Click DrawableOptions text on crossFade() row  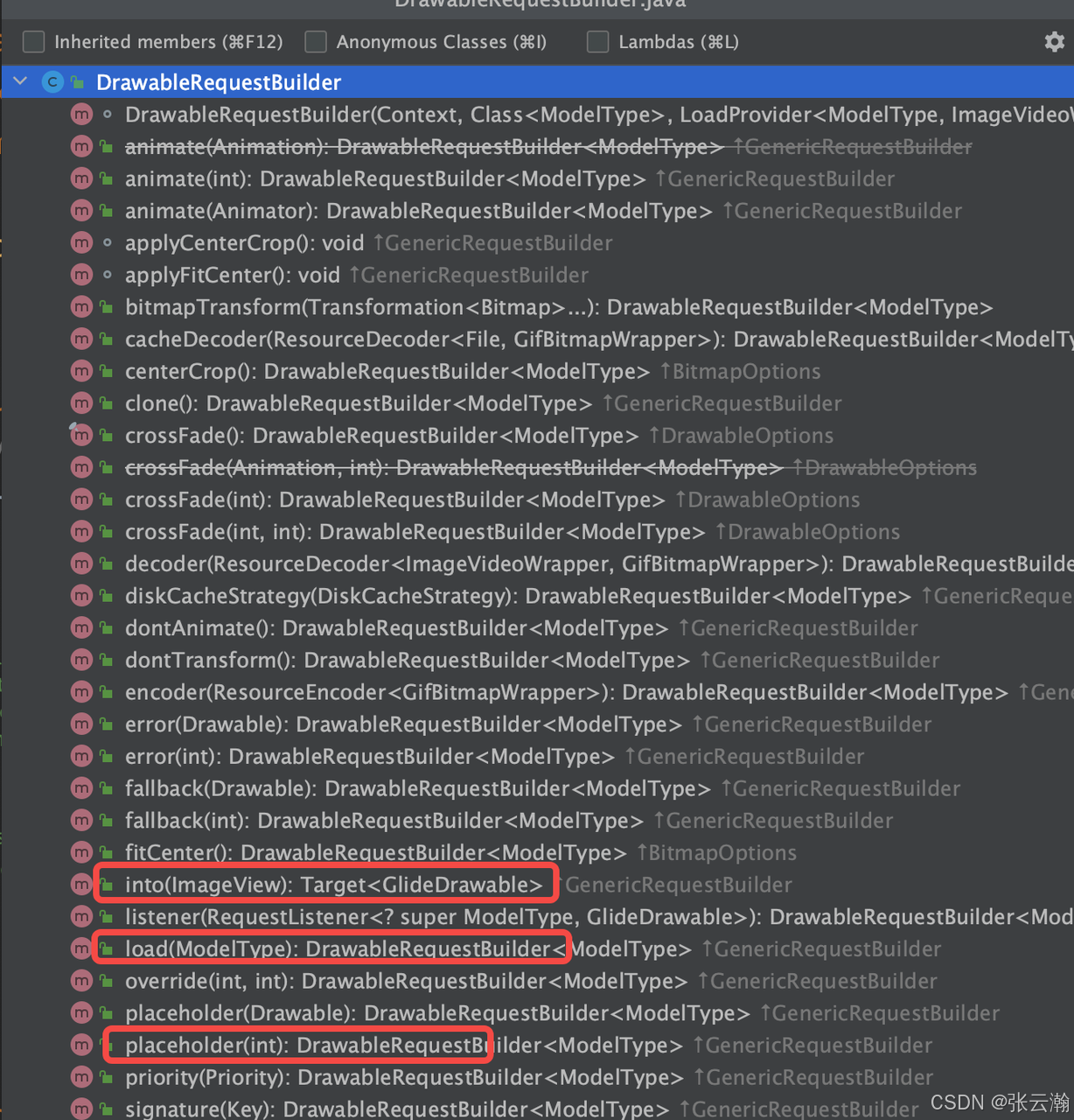point(747,435)
